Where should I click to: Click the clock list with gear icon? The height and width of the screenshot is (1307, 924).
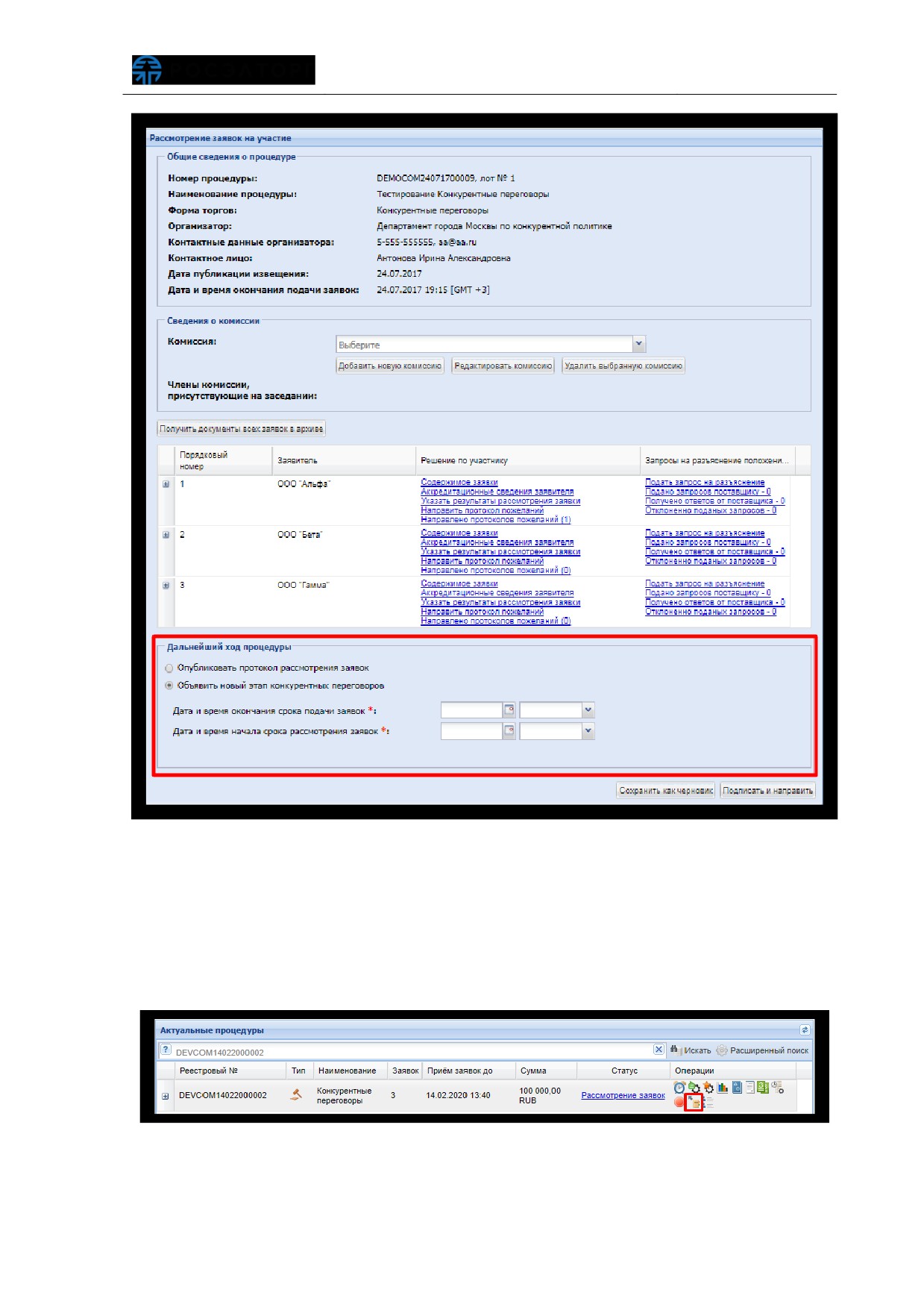[778, 1087]
